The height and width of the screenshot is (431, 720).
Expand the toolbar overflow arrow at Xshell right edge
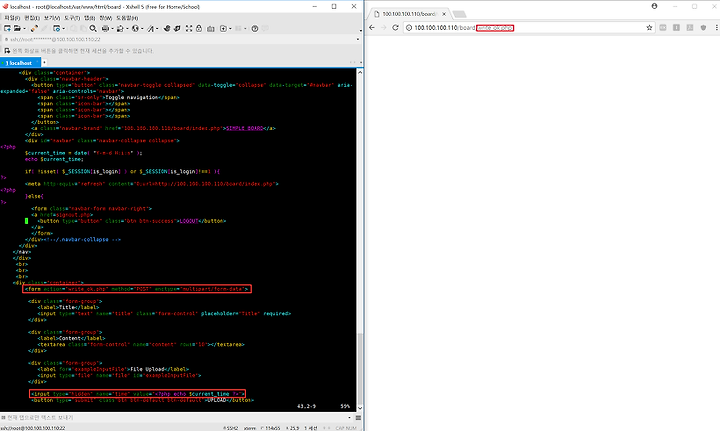(x=360, y=30)
